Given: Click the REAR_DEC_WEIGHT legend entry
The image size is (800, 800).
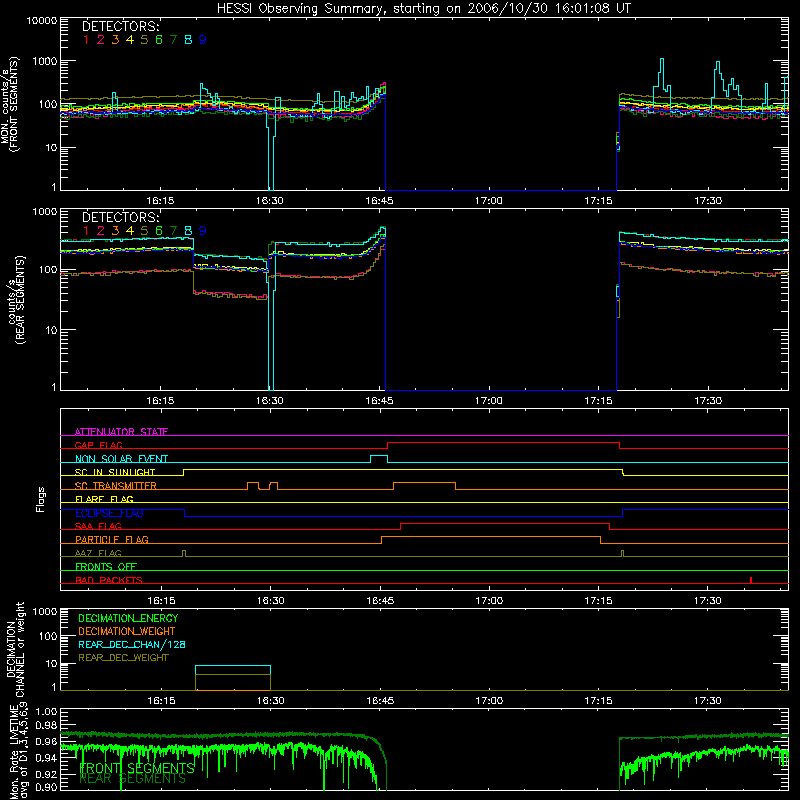Looking at the screenshot, I should pos(123,658).
